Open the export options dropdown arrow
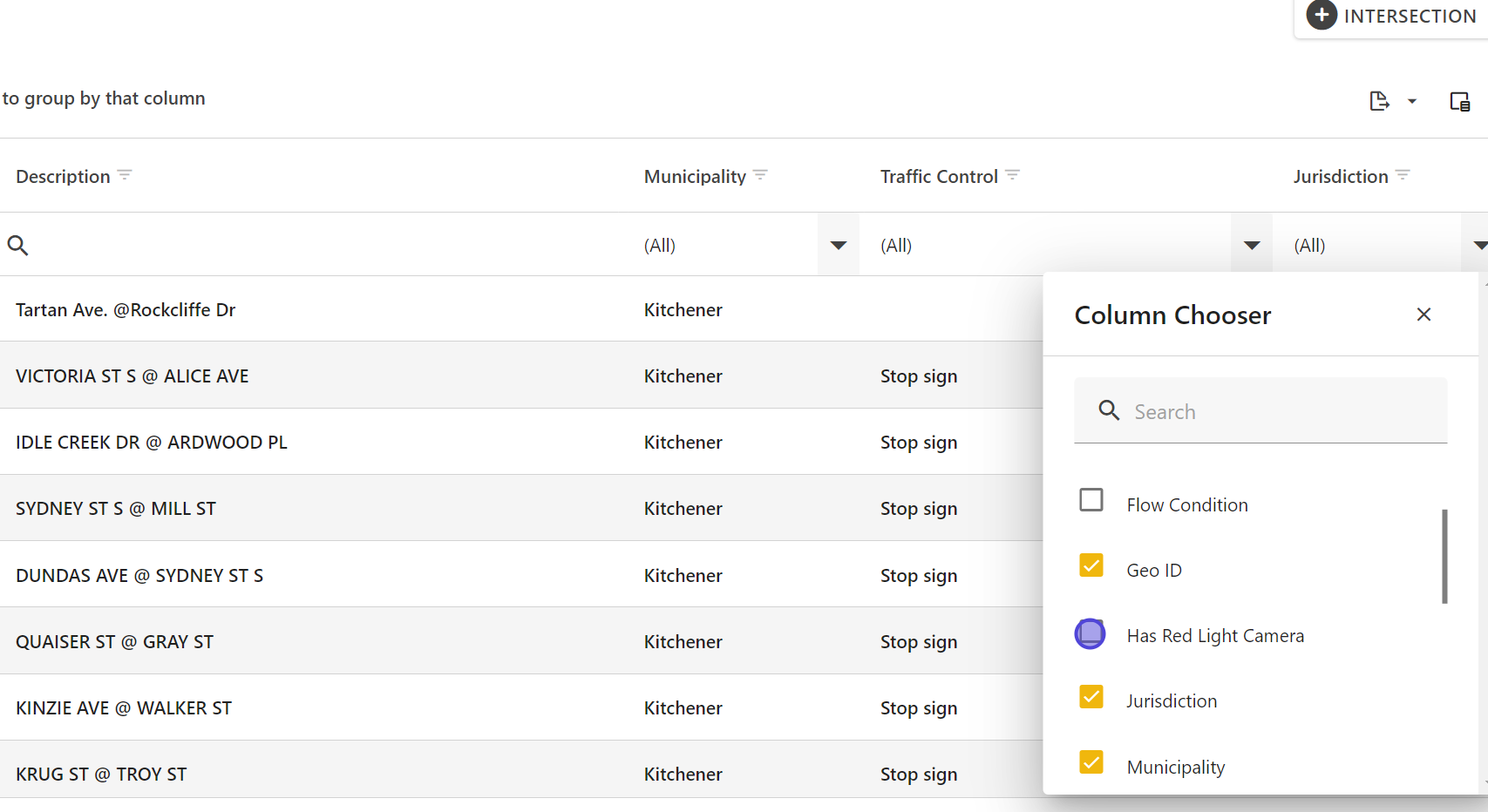This screenshot has height=812, width=1488. tap(1412, 102)
